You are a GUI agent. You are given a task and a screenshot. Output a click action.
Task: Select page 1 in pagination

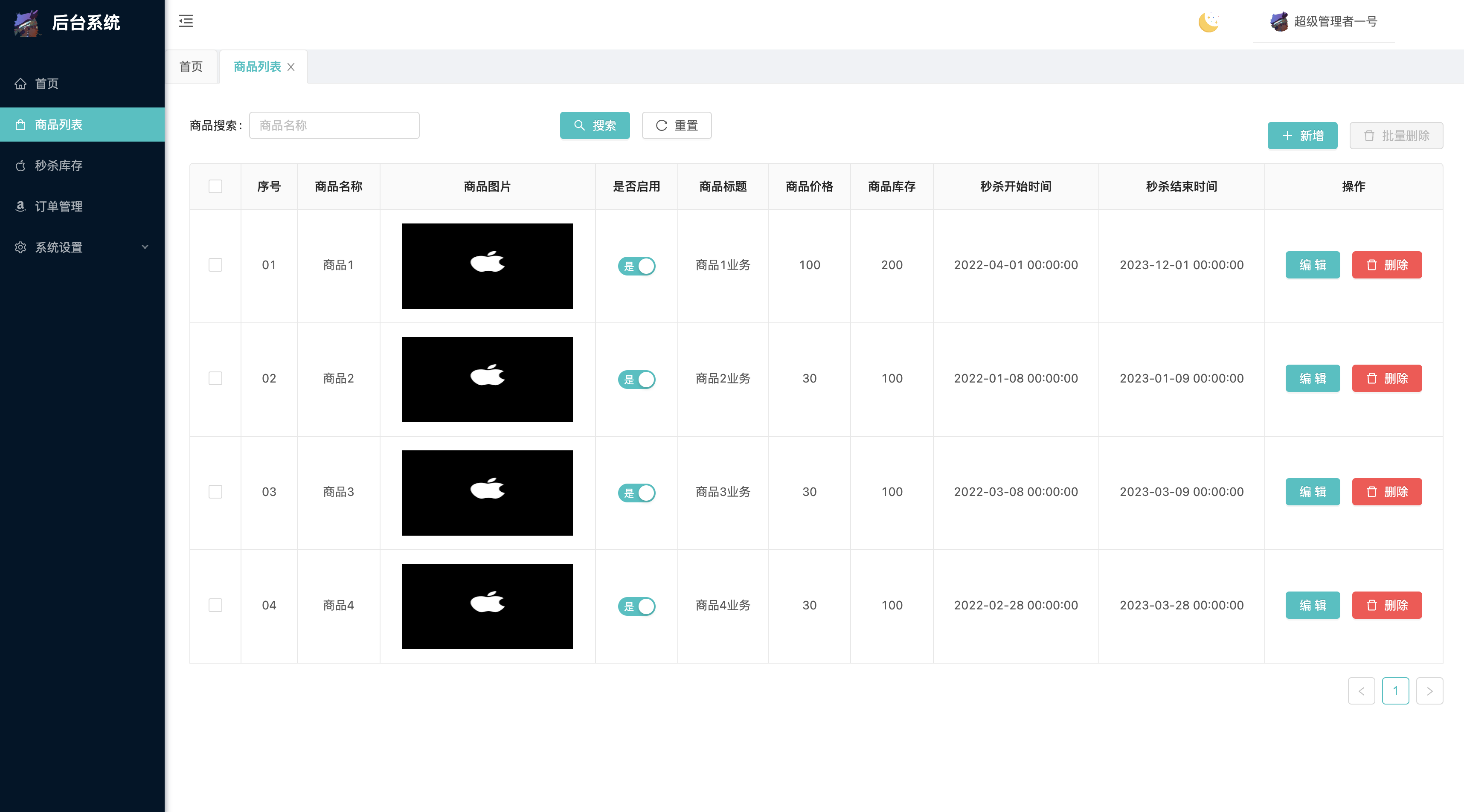tap(1395, 691)
